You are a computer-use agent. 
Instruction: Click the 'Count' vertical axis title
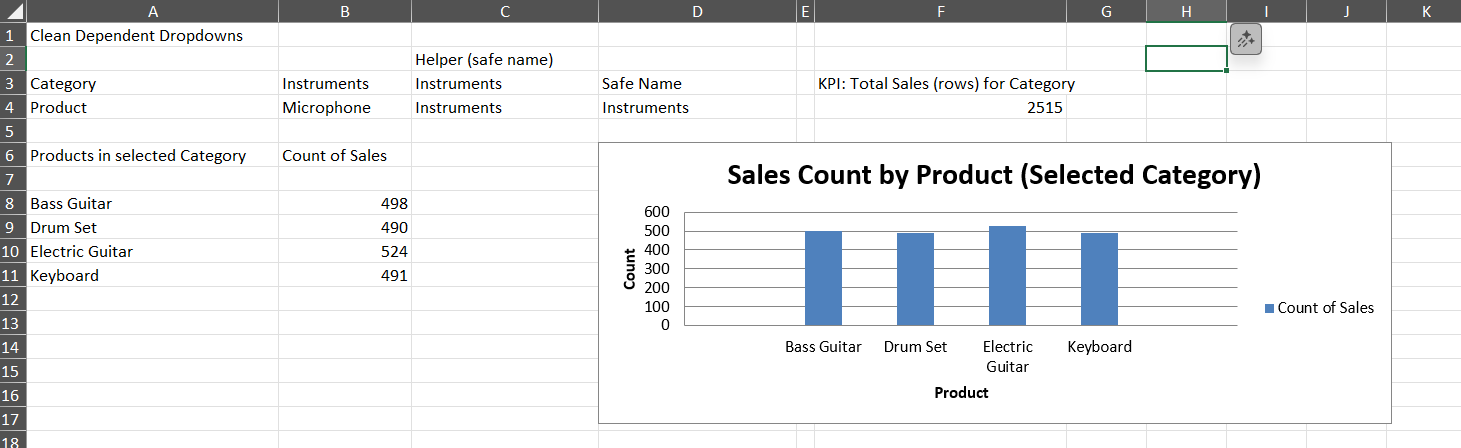(x=629, y=268)
